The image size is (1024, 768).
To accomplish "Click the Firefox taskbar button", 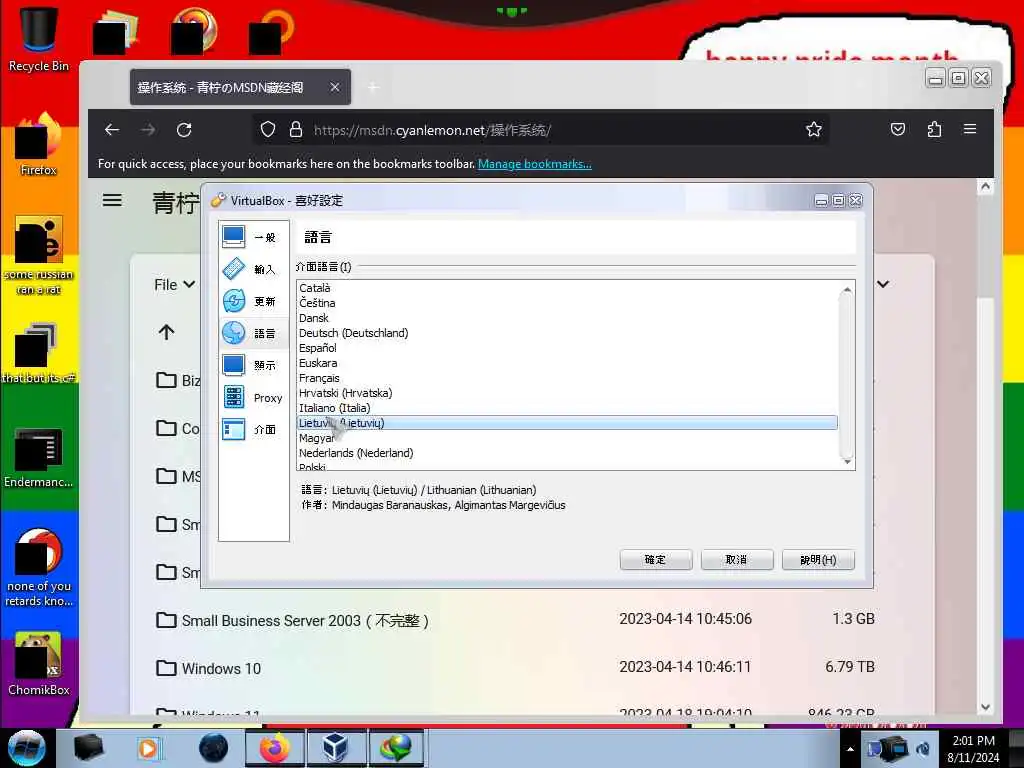I will coord(274,748).
